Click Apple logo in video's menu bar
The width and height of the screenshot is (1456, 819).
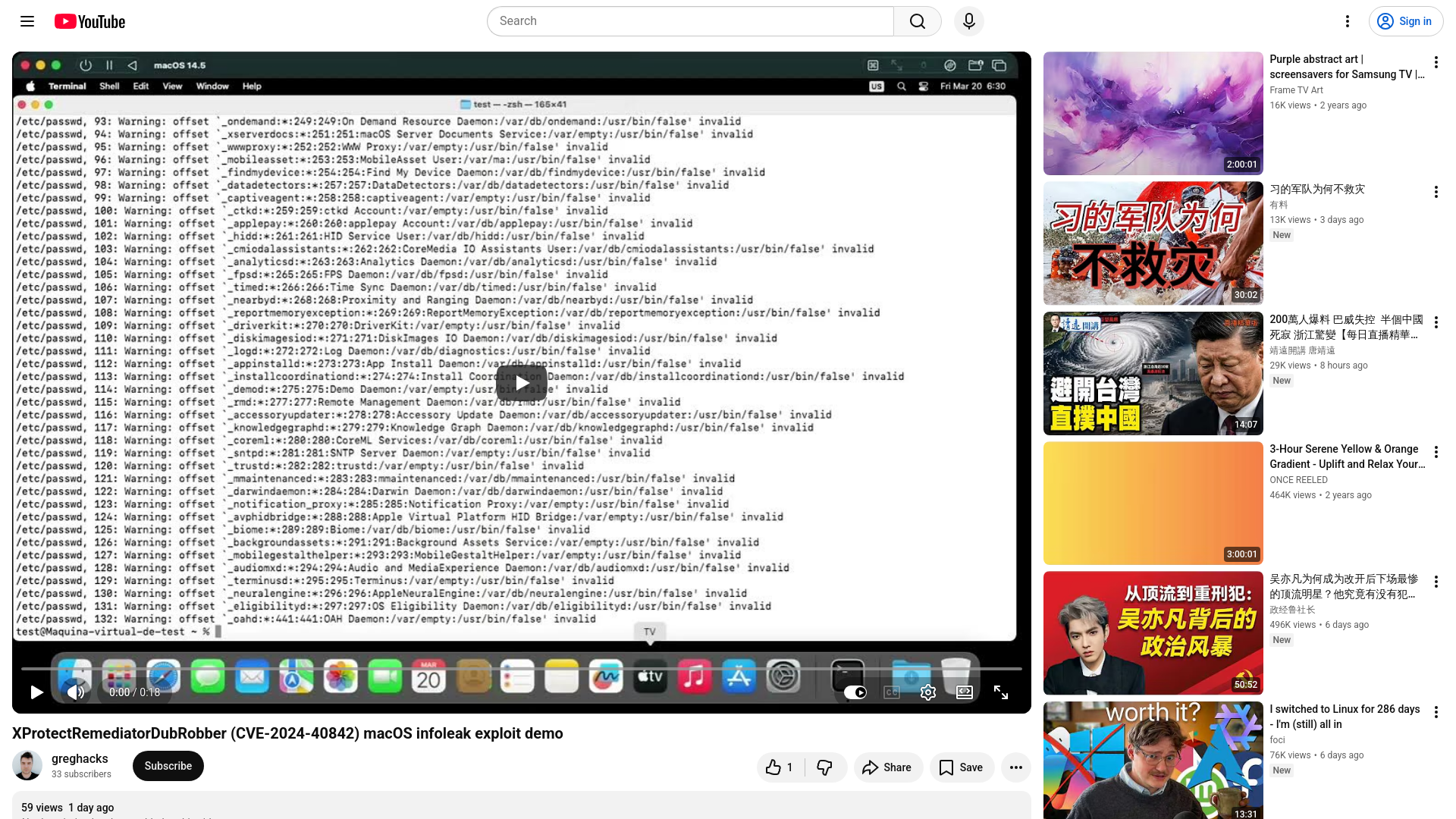pos(30,86)
